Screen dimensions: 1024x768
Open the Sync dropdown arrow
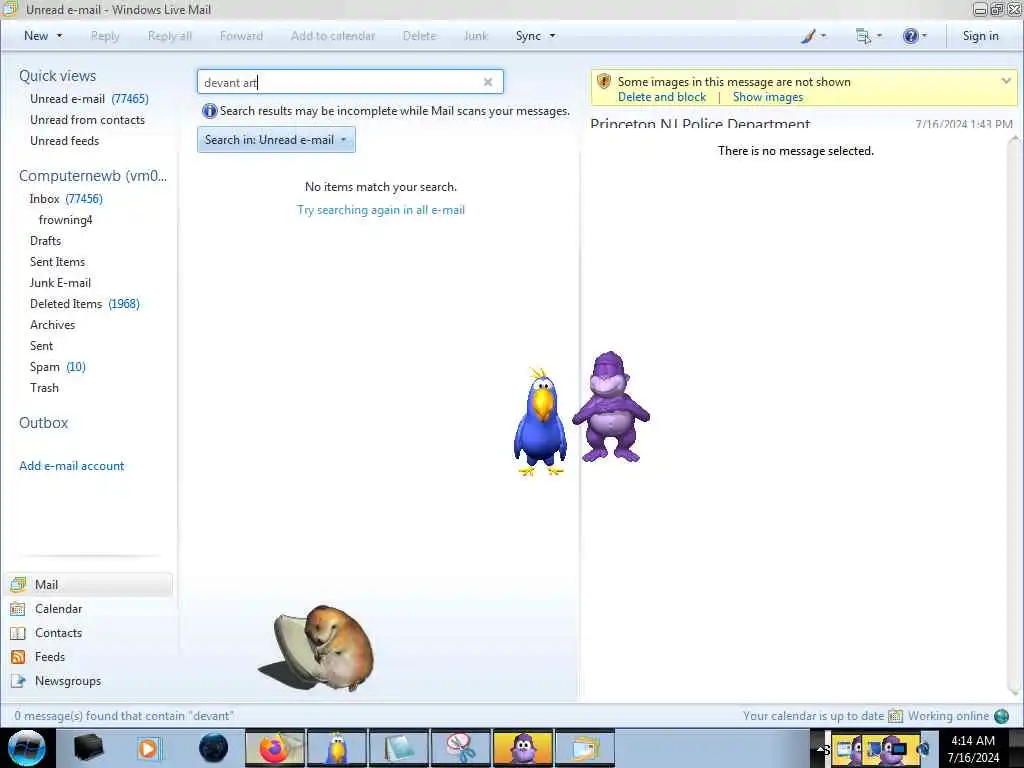tap(552, 36)
